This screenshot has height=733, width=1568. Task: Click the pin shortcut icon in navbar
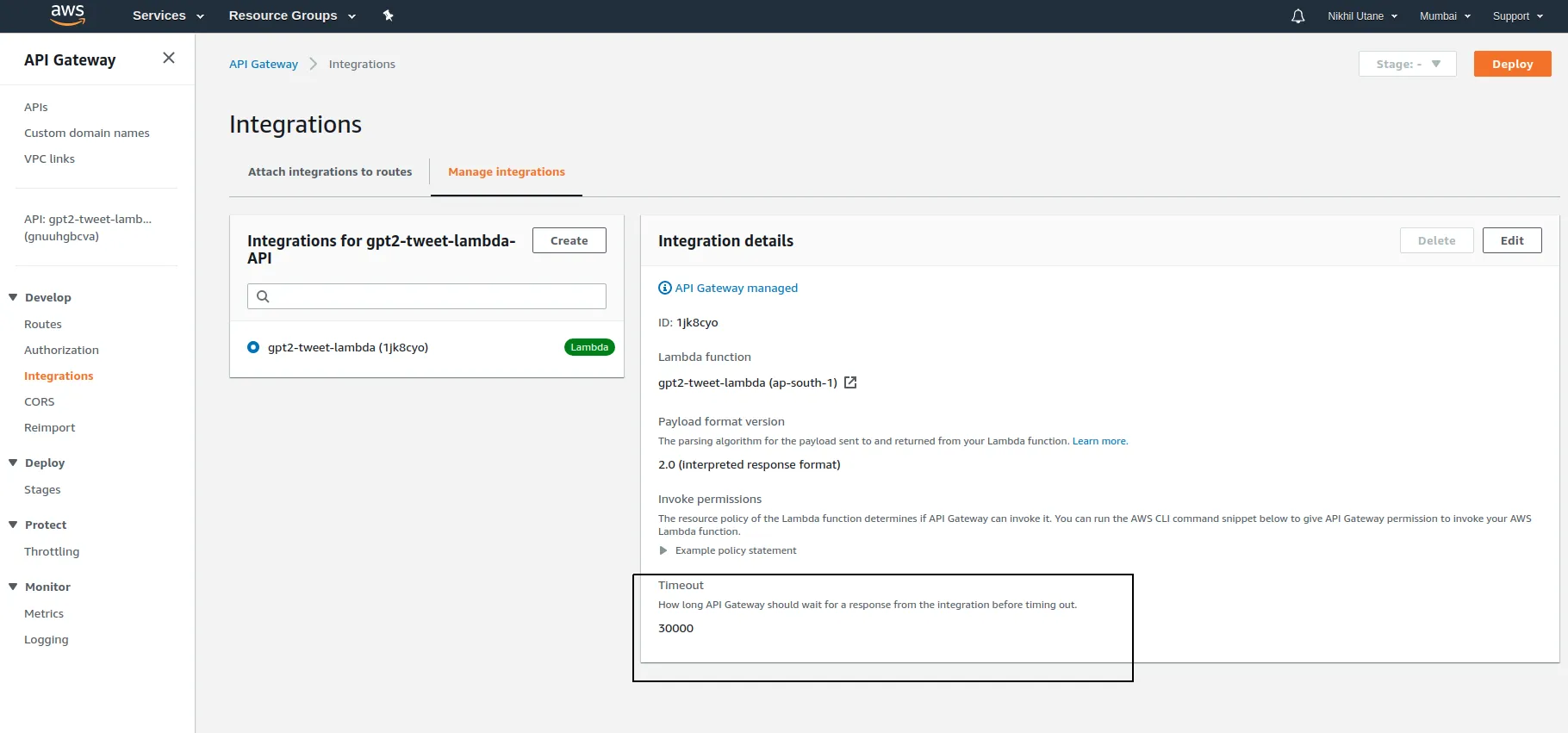388,16
